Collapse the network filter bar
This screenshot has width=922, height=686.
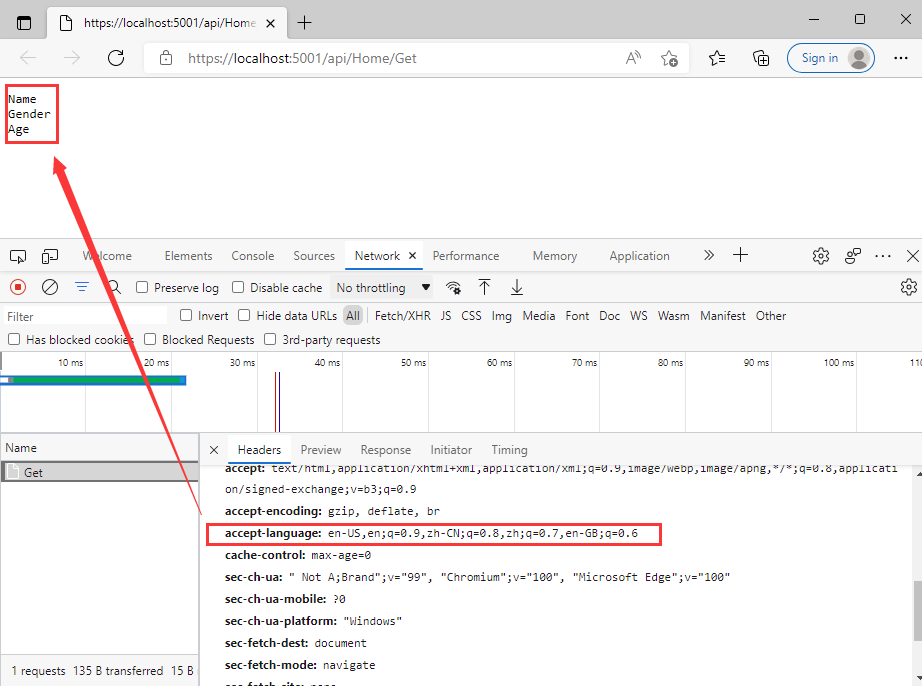click(81, 287)
